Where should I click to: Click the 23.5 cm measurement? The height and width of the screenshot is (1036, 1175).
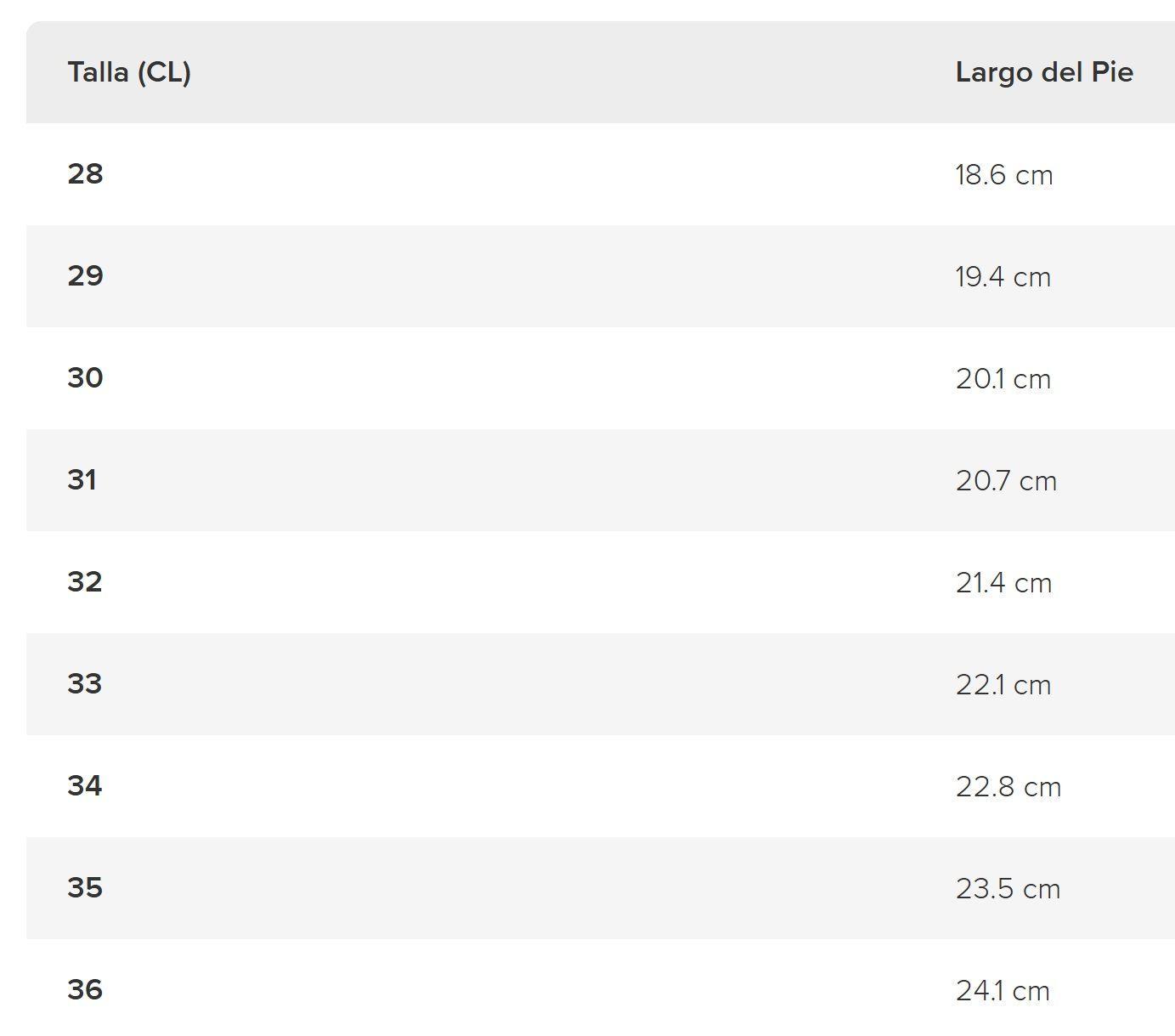click(x=1008, y=889)
